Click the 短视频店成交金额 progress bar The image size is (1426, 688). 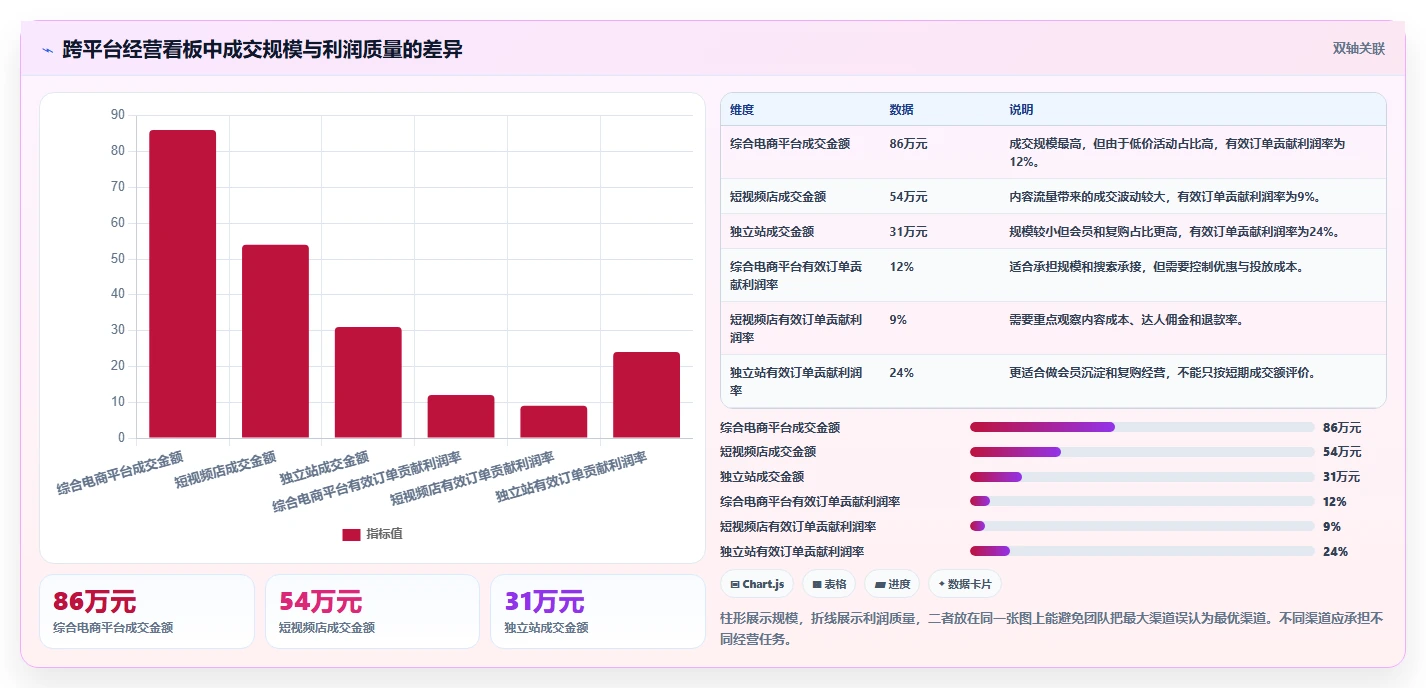coord(1142,452)
